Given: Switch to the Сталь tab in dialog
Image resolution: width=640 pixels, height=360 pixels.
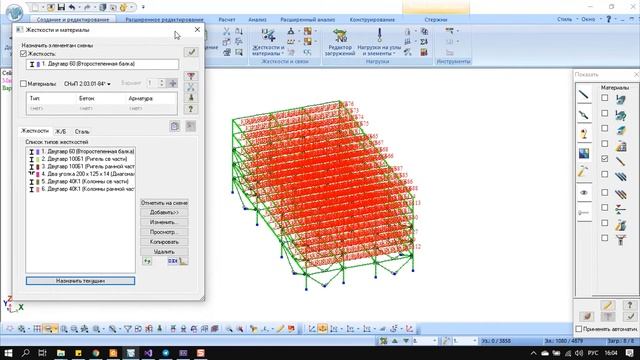Looking at the screenshot, I should coord(82,131).
